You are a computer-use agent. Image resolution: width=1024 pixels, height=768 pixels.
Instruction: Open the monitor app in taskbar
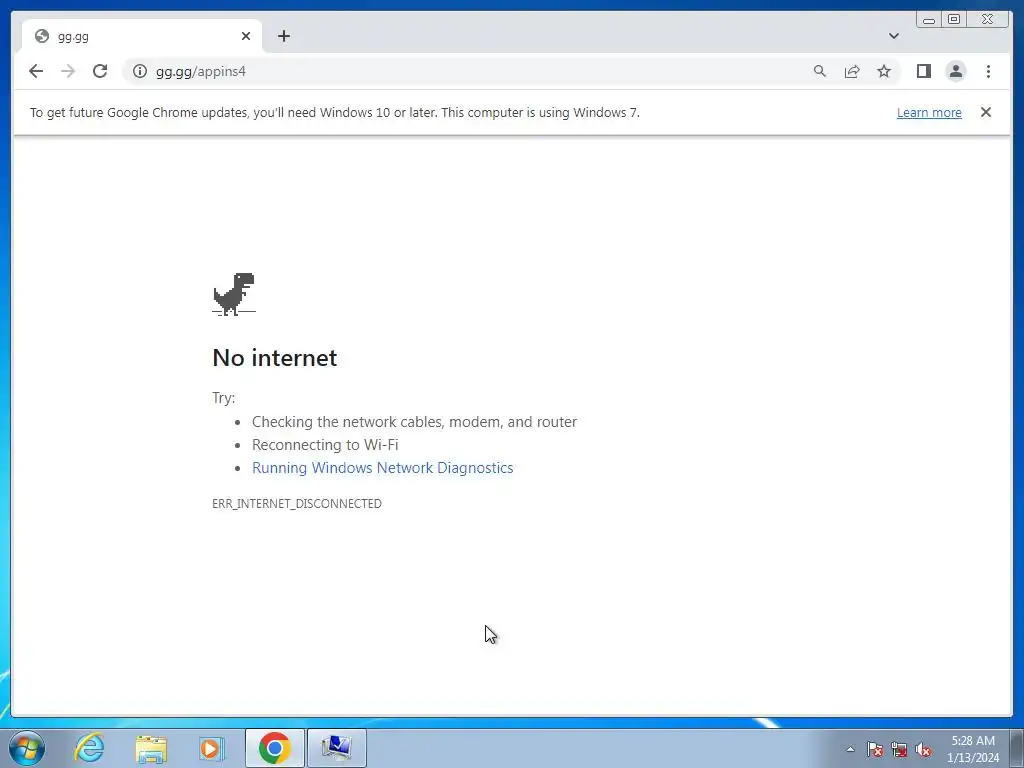tap(336, 748)
